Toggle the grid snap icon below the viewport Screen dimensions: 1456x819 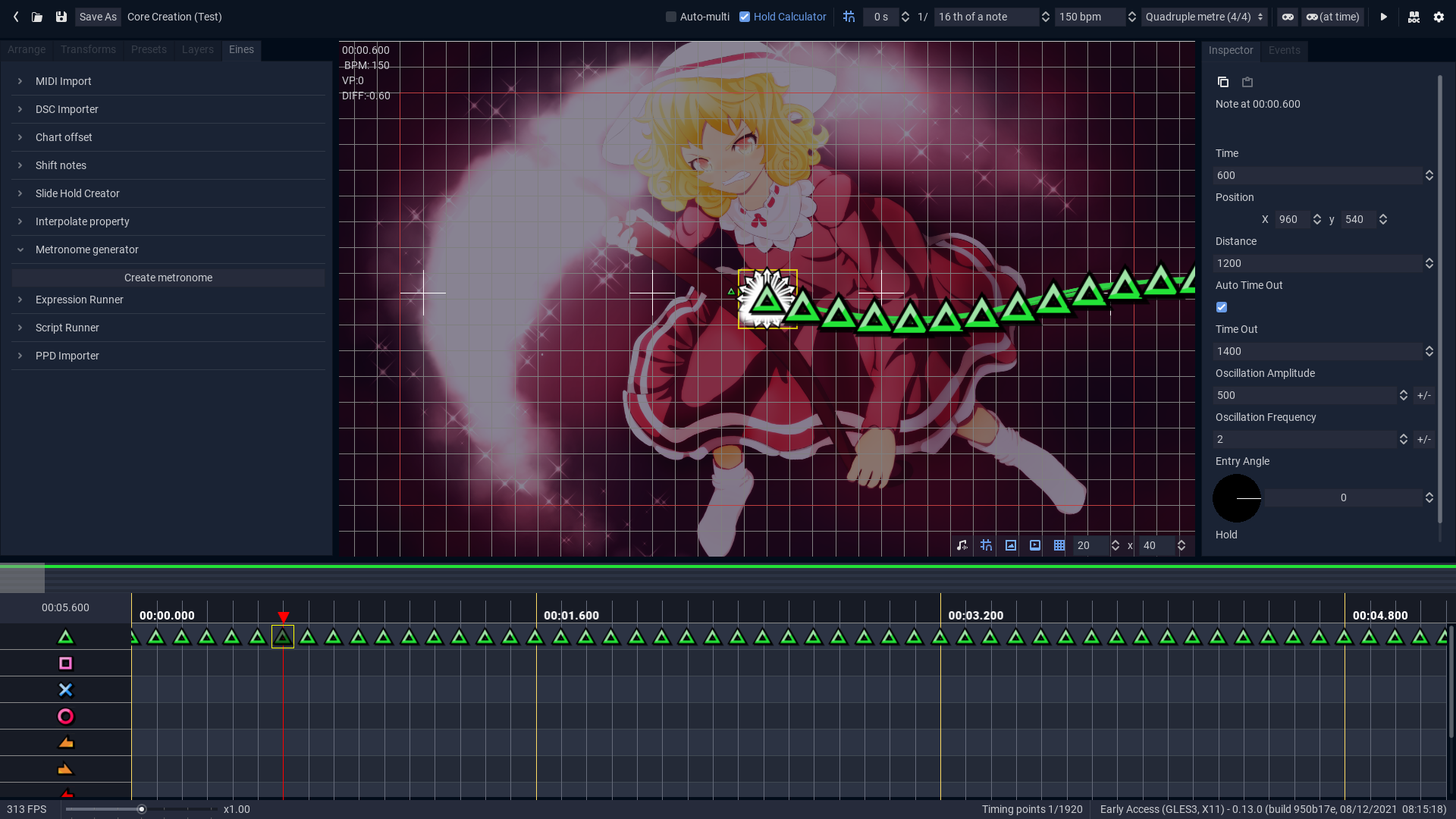(986, 545)
